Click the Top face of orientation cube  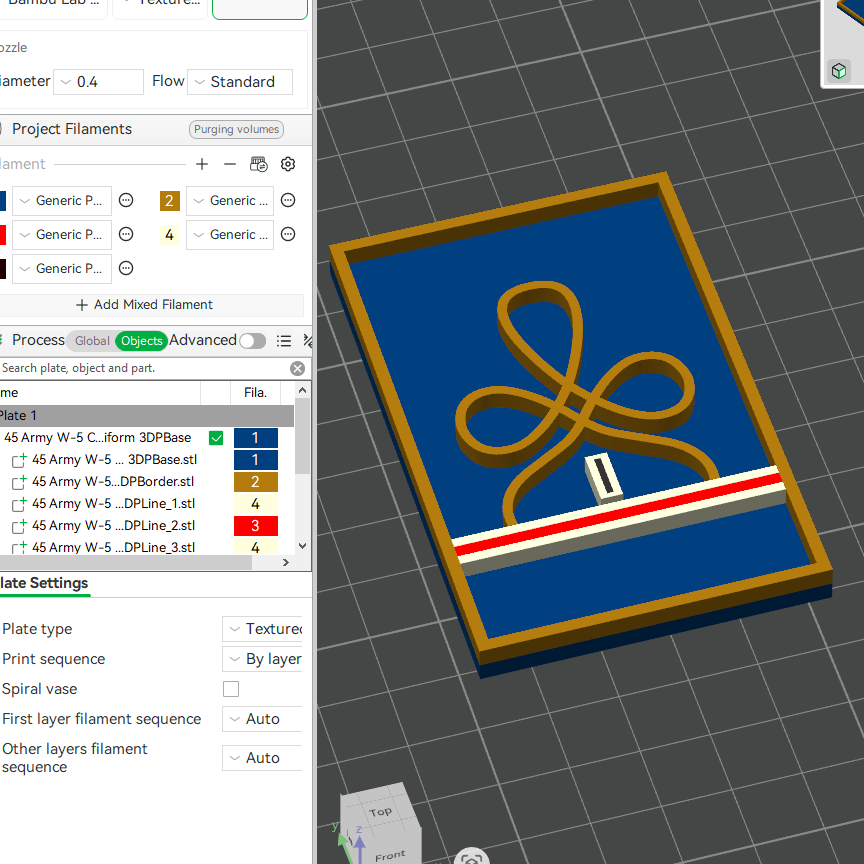(381, 812)
